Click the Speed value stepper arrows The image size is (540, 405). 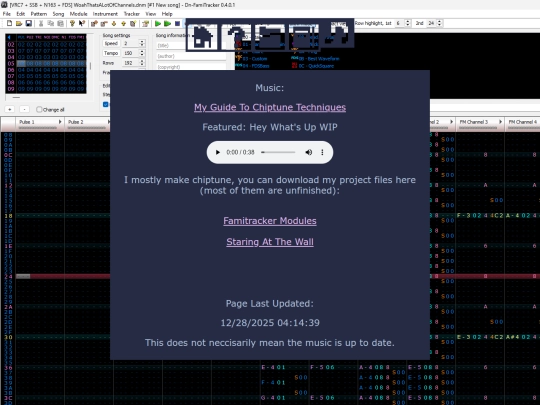pos(142,43)
